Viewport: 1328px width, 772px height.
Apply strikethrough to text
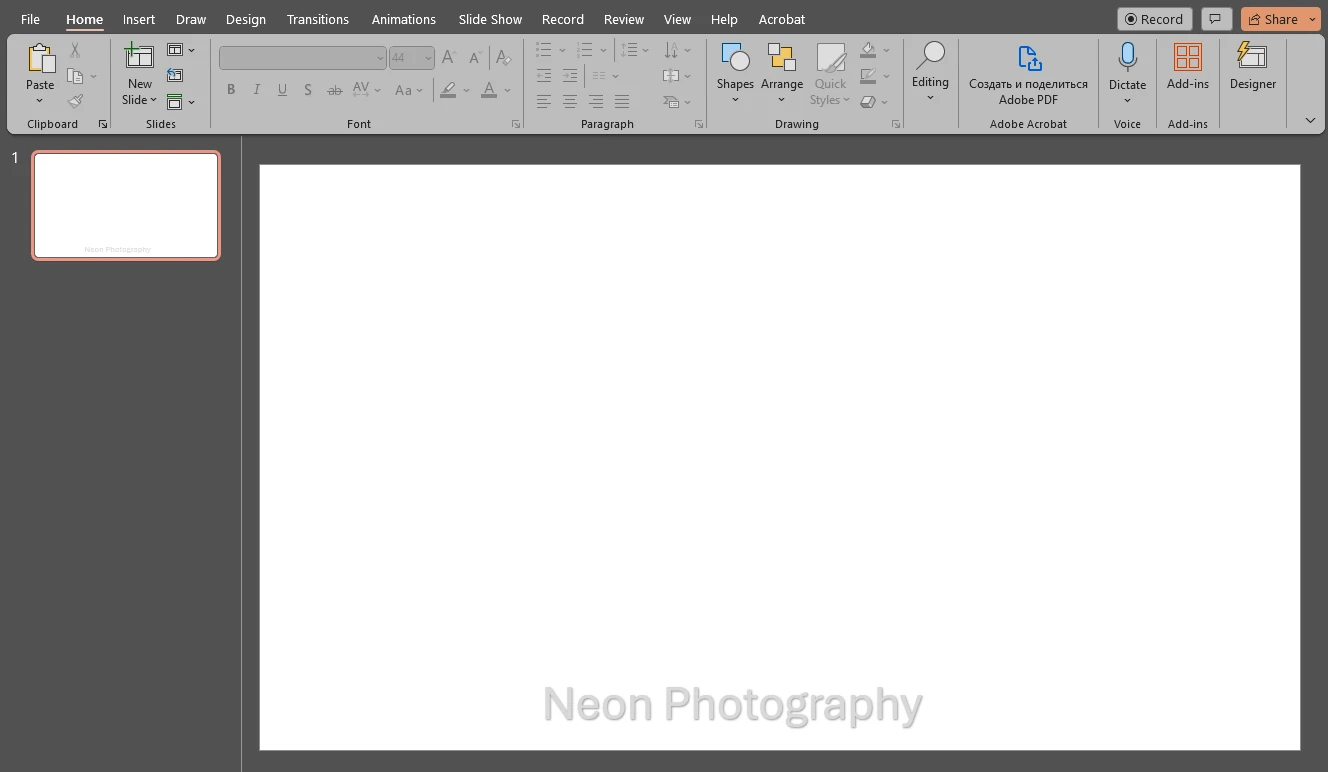point(334,89)
